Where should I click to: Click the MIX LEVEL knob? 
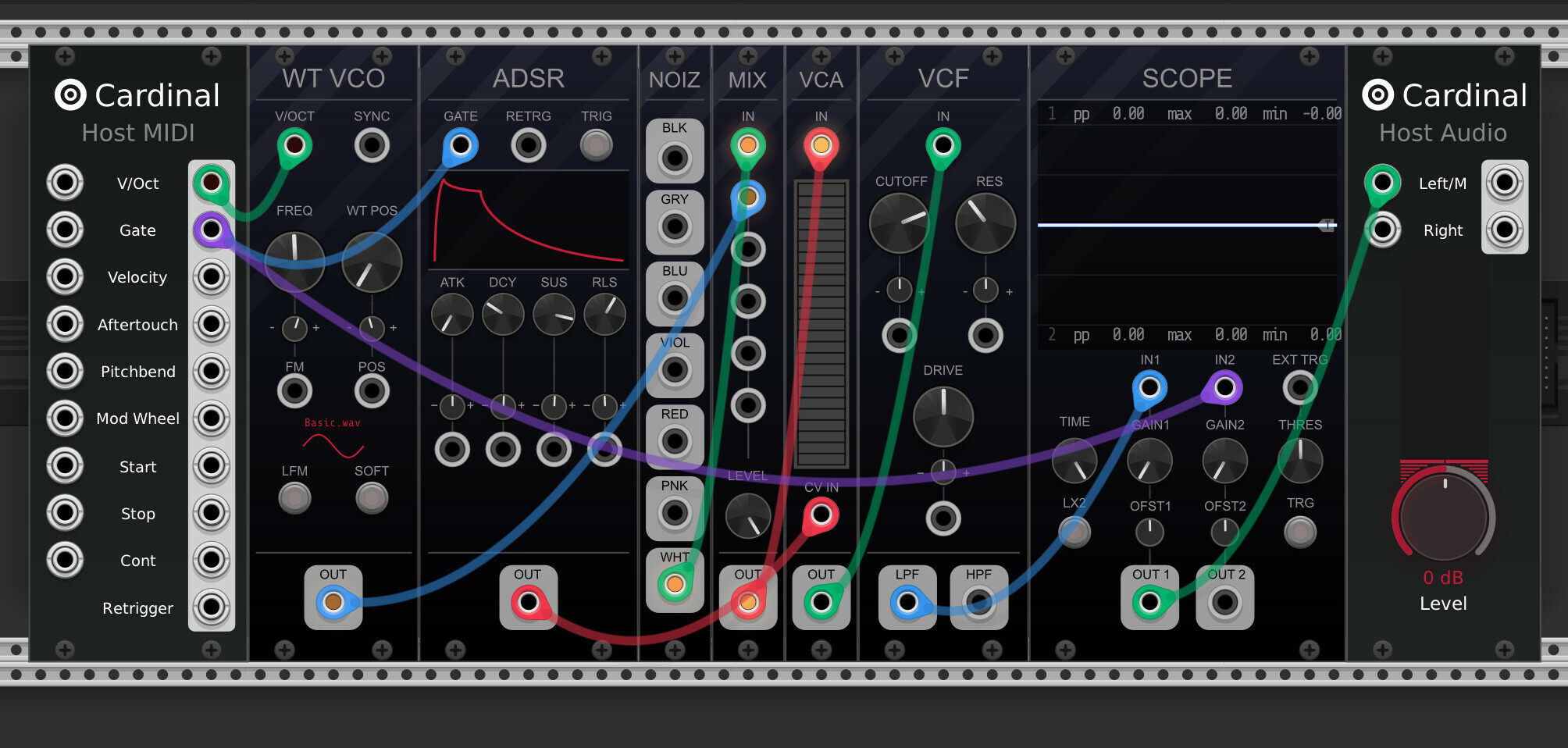[748, 516]
